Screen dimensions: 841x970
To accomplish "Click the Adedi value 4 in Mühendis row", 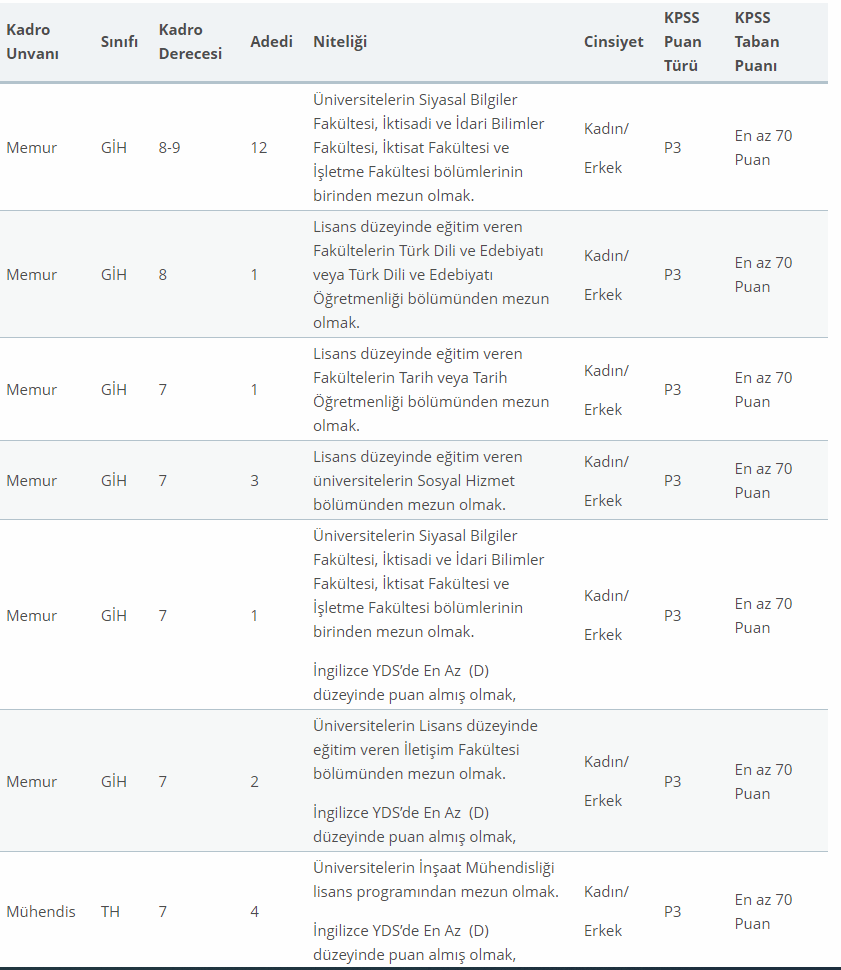I will 254,911.
